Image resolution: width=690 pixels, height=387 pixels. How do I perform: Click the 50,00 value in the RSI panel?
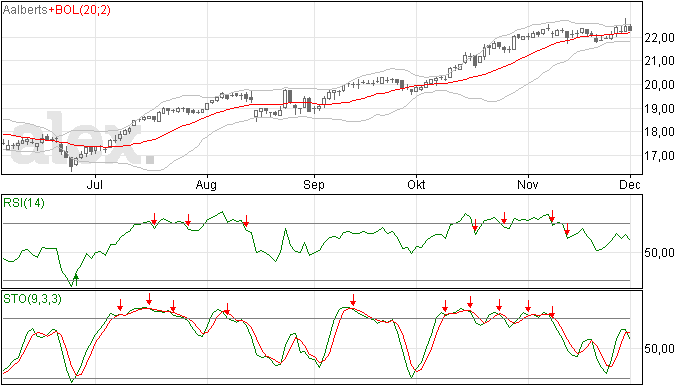659,253
